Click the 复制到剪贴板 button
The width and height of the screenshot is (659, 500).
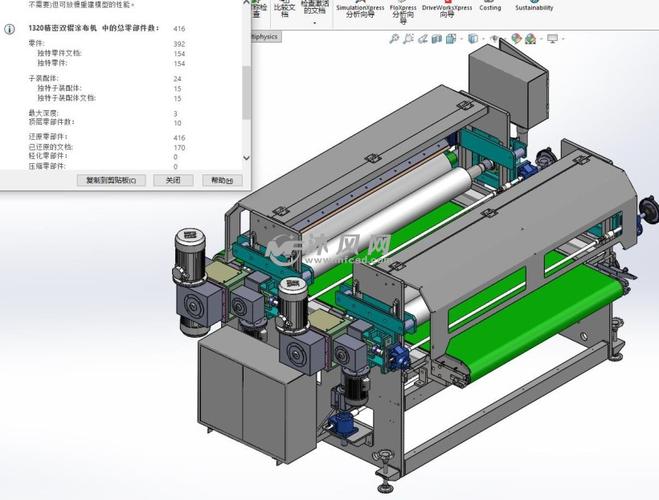112,180
